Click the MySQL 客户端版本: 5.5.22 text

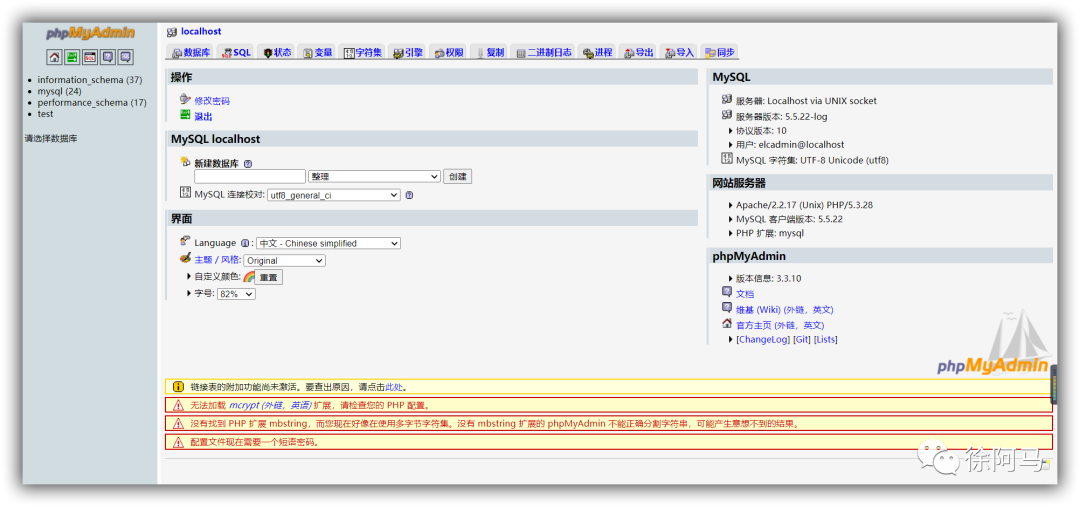[789, 219]
